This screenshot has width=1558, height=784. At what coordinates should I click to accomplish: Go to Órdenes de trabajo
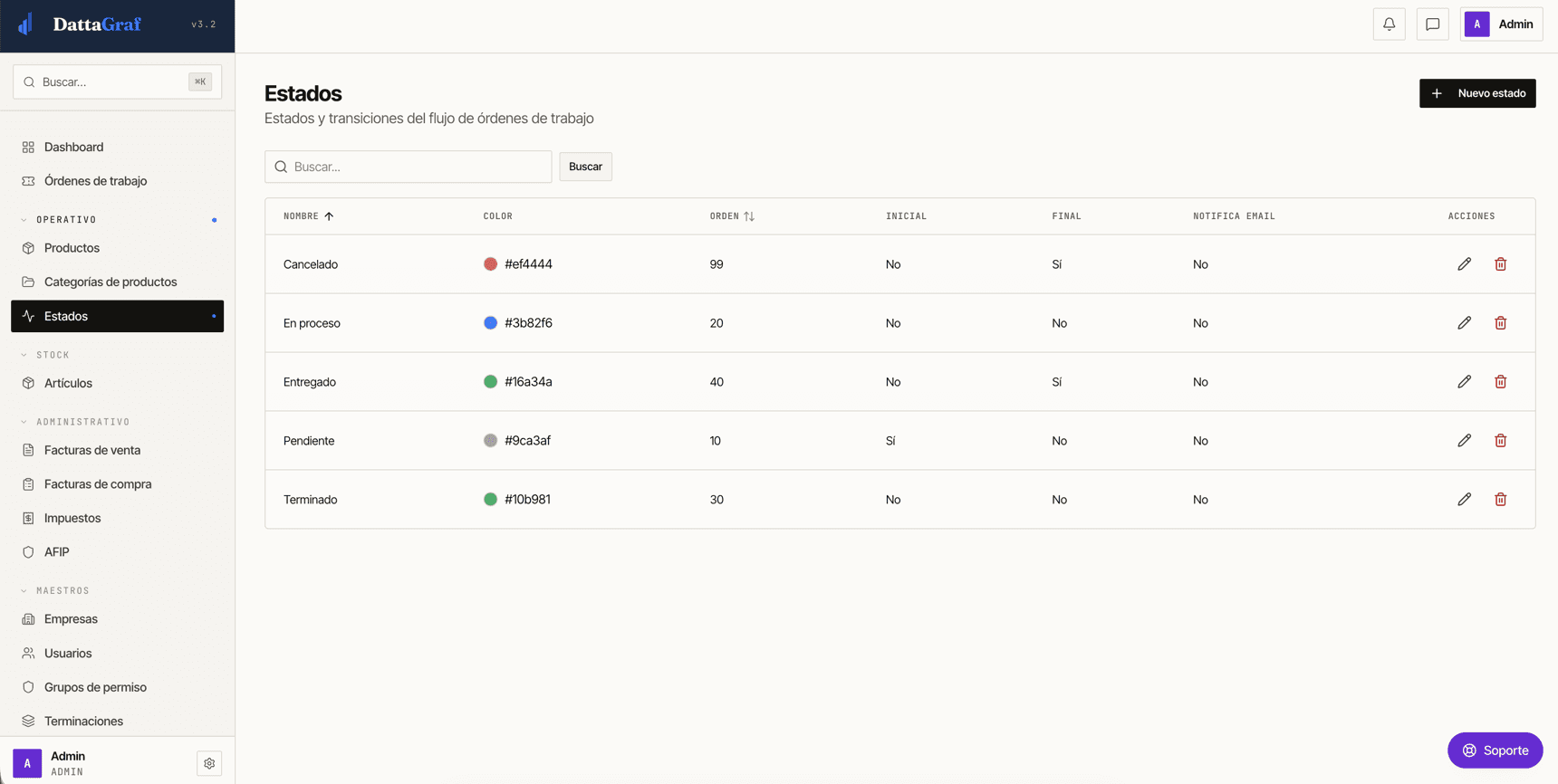tap(117, 181)
